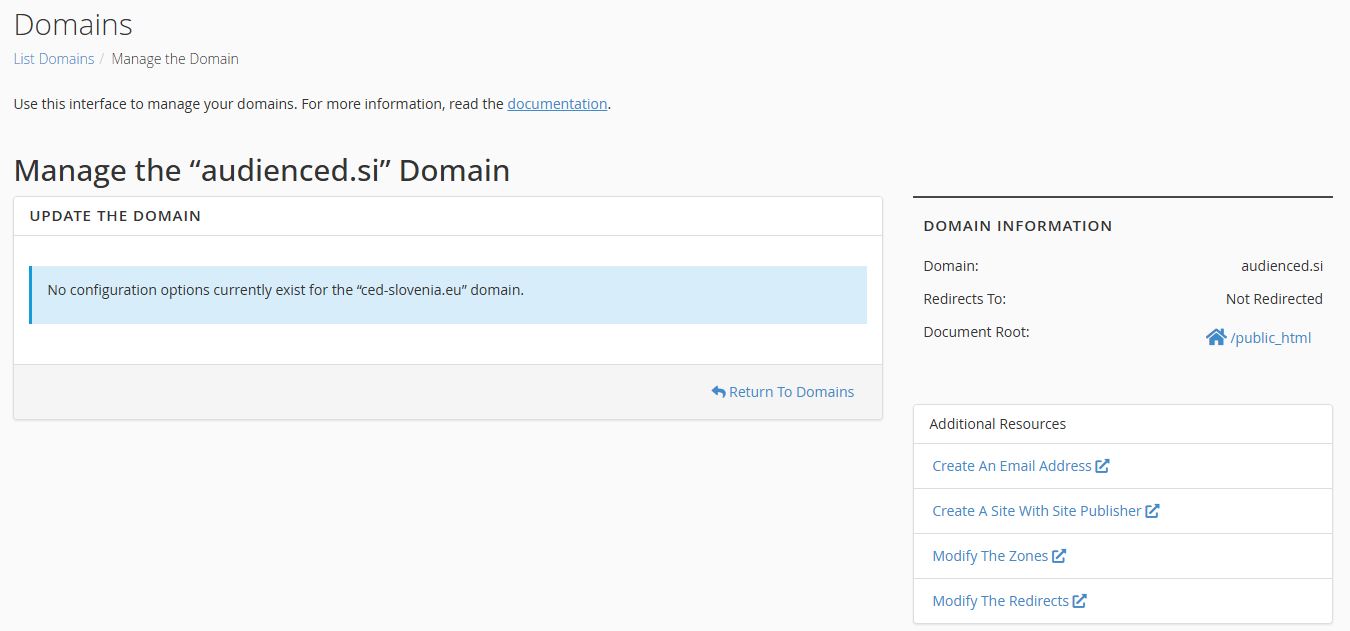
Task: Click the Return To Domains link text
Action: [791, 392]
